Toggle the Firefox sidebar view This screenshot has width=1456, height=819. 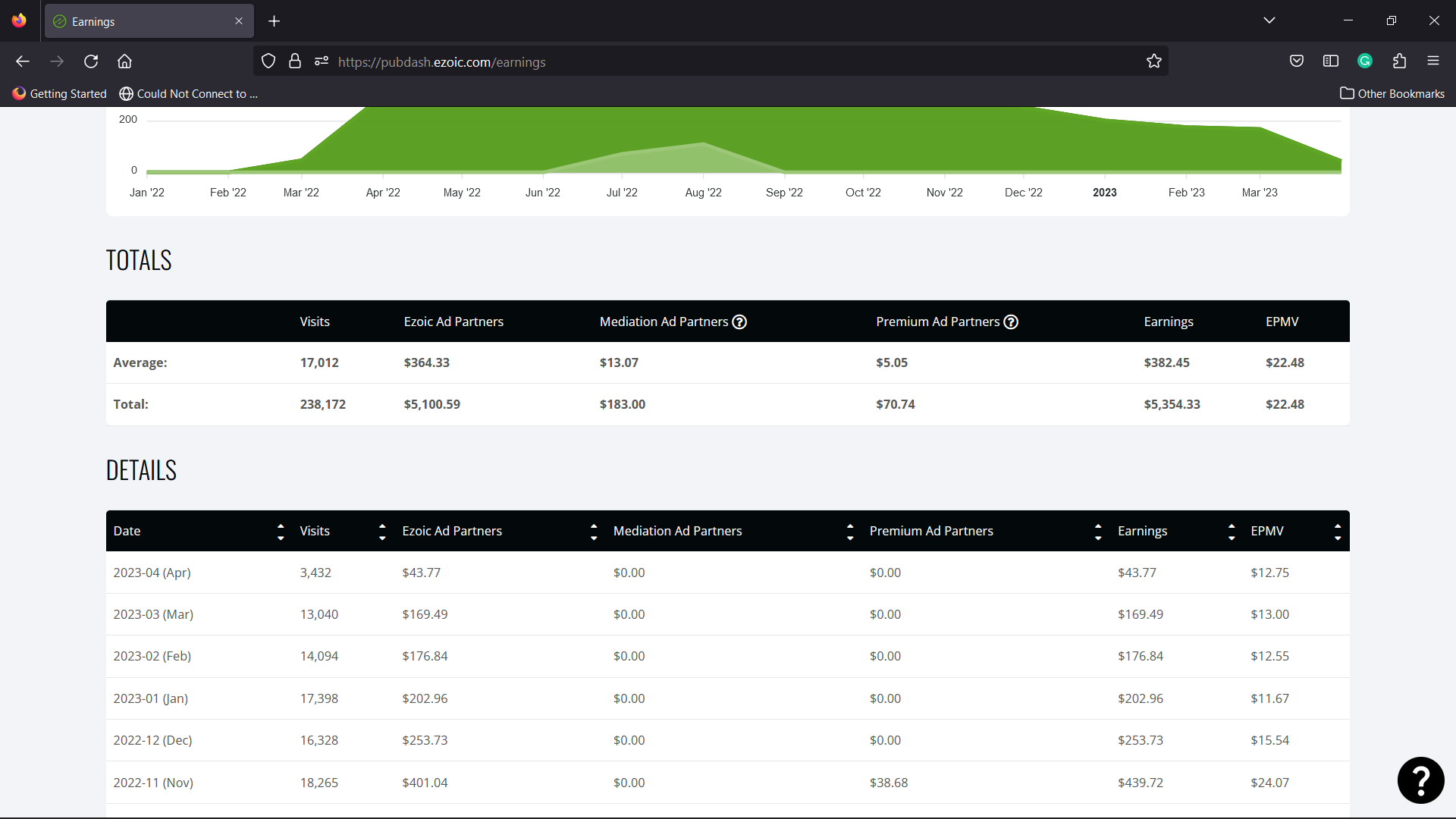pos(1331,61)
